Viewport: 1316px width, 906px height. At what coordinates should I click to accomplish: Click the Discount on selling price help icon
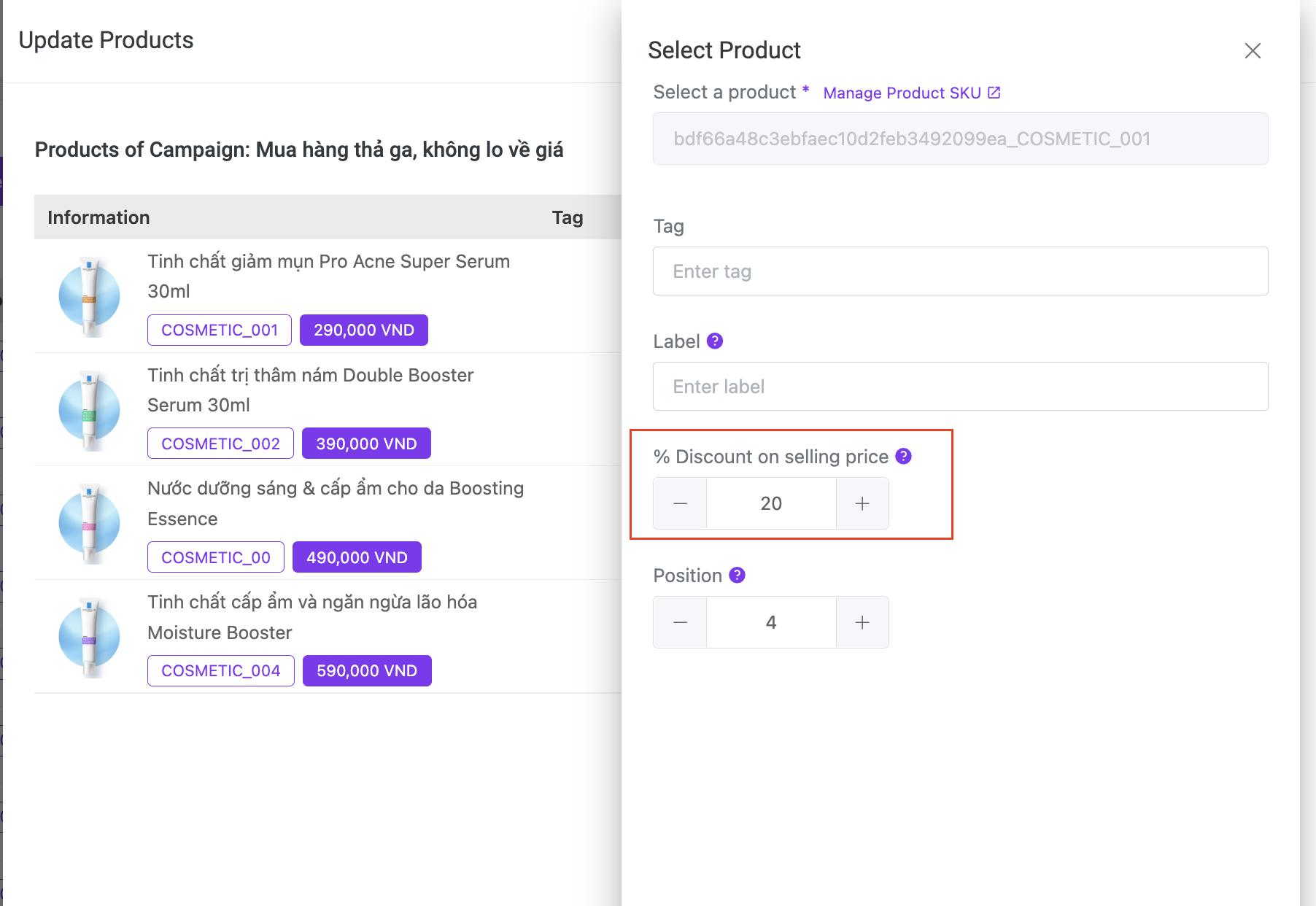[x=903, y=457]
